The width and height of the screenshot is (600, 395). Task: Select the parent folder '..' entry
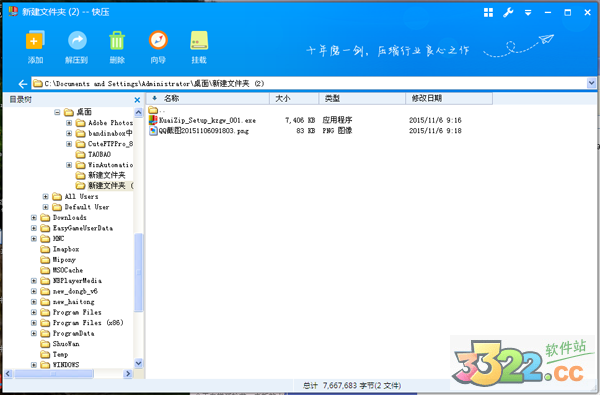coord(157,110)
